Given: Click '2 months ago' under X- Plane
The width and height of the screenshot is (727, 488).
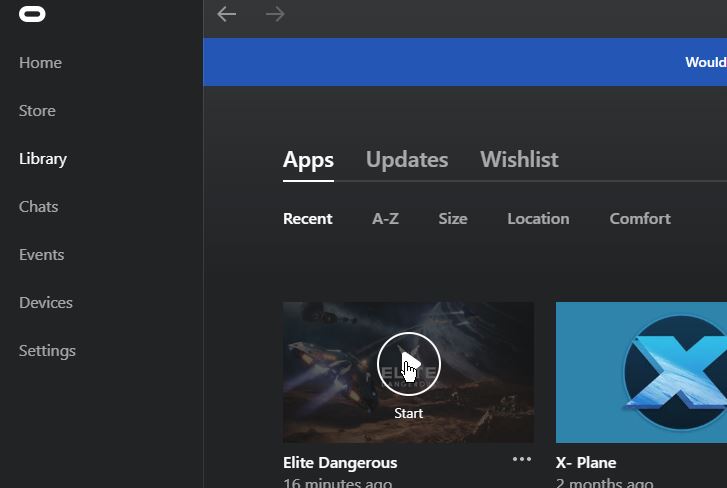Looking at the screenshot, I should (x=604, y=482).
